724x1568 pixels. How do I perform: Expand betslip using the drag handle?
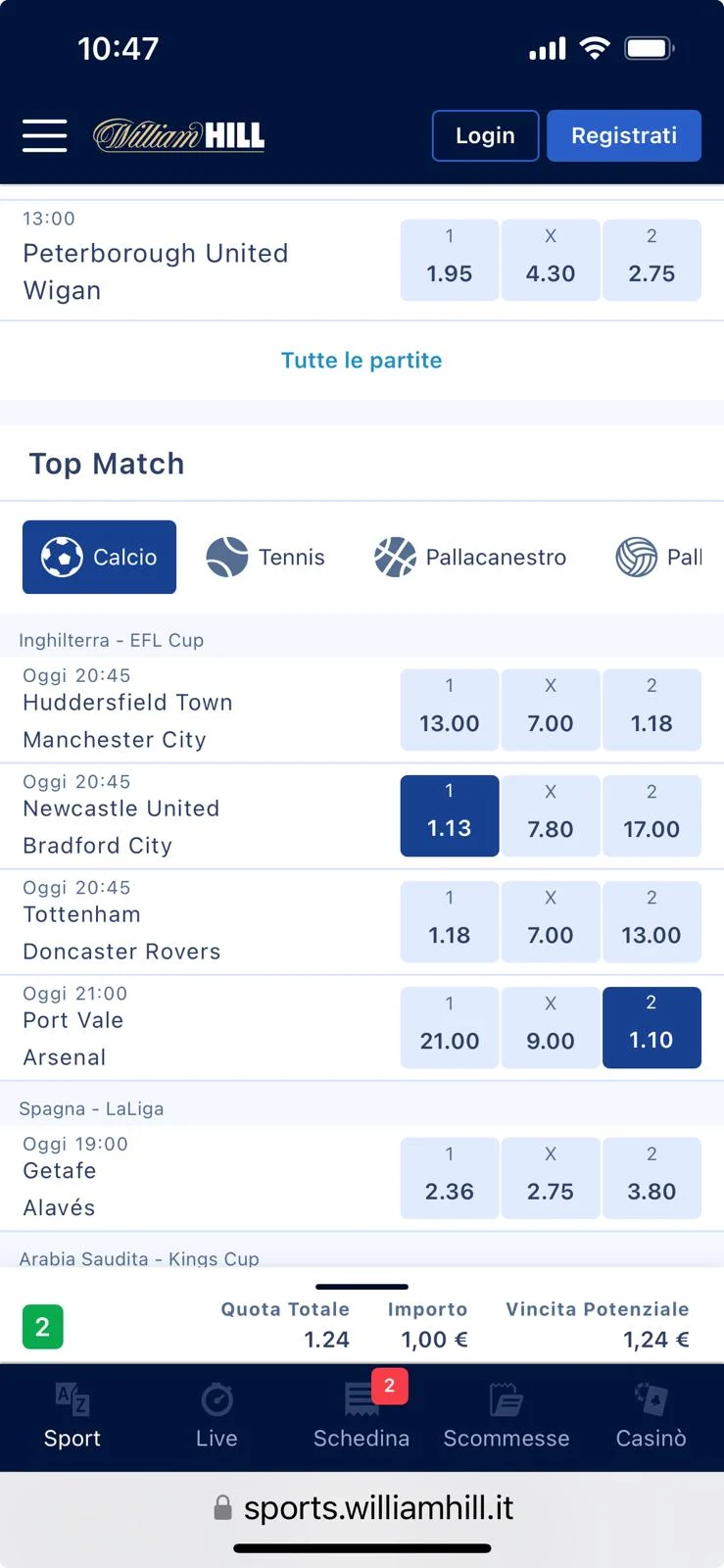(x=362, y=1286)
